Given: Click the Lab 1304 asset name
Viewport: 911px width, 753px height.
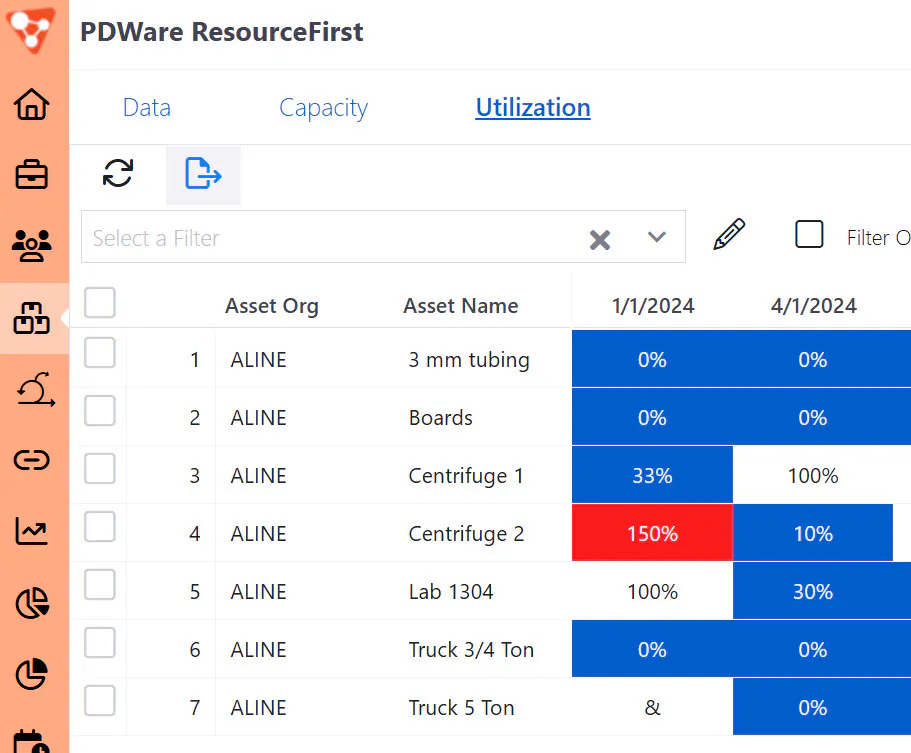Looking at the screenshot, I should [x=451, y=591].
